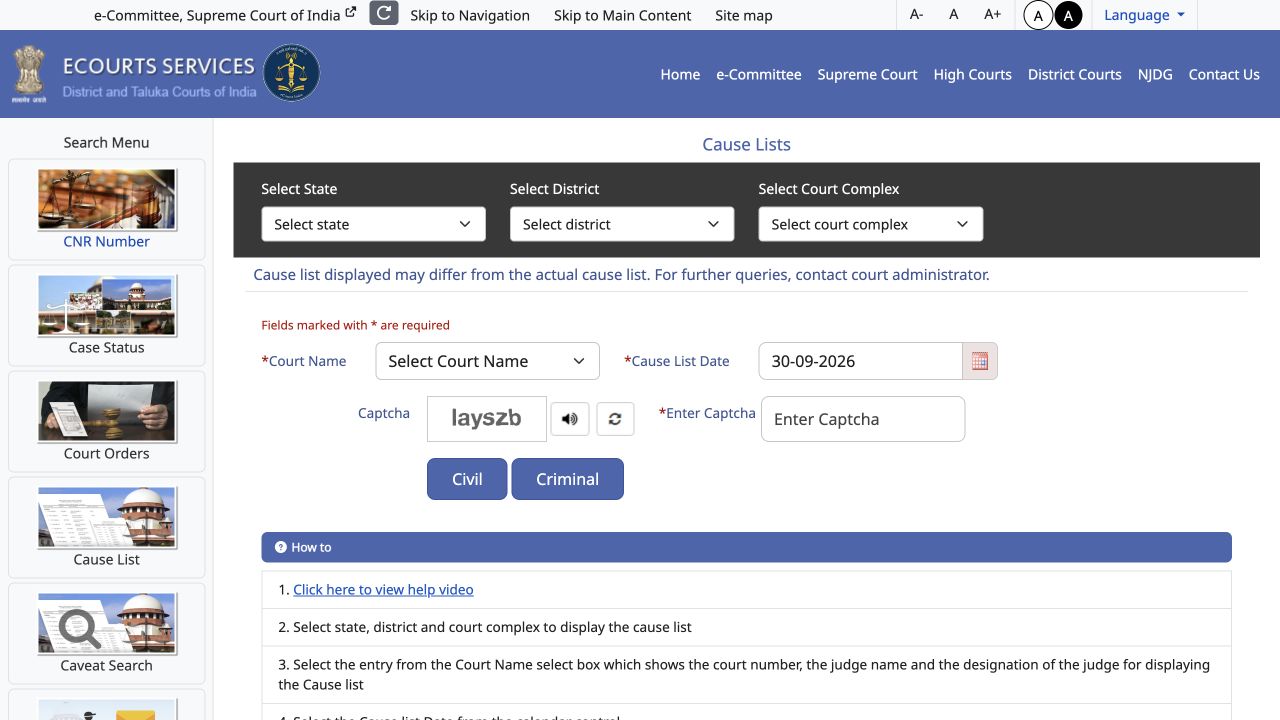Play the captcha audio speaker icon
Screen dimensions: 1280x720
click(570, 419)
